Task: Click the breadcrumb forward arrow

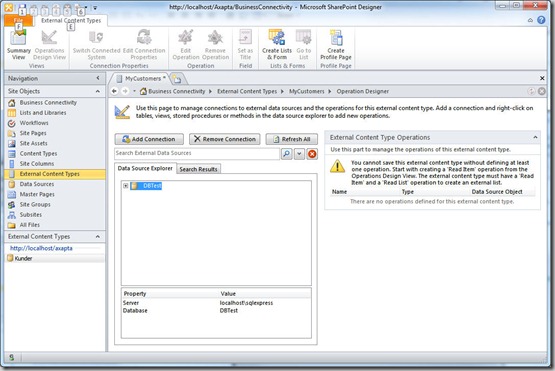Action: coord(125,91)
